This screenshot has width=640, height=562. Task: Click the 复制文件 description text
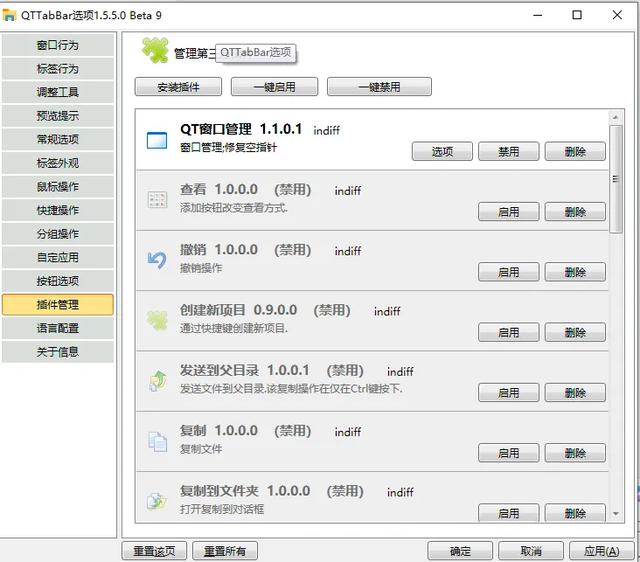[201, 449]
